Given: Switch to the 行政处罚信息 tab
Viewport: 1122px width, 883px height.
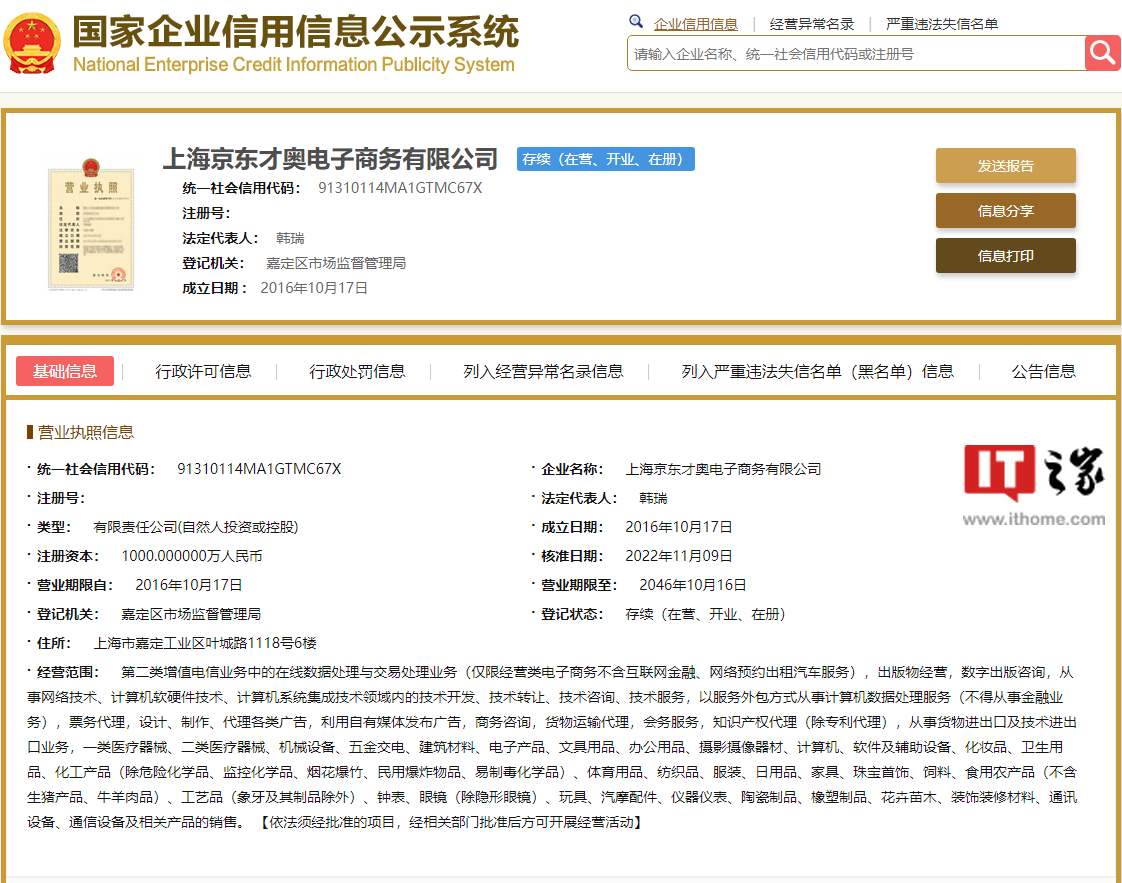Looking at the screenshot, I should [357, 371].
